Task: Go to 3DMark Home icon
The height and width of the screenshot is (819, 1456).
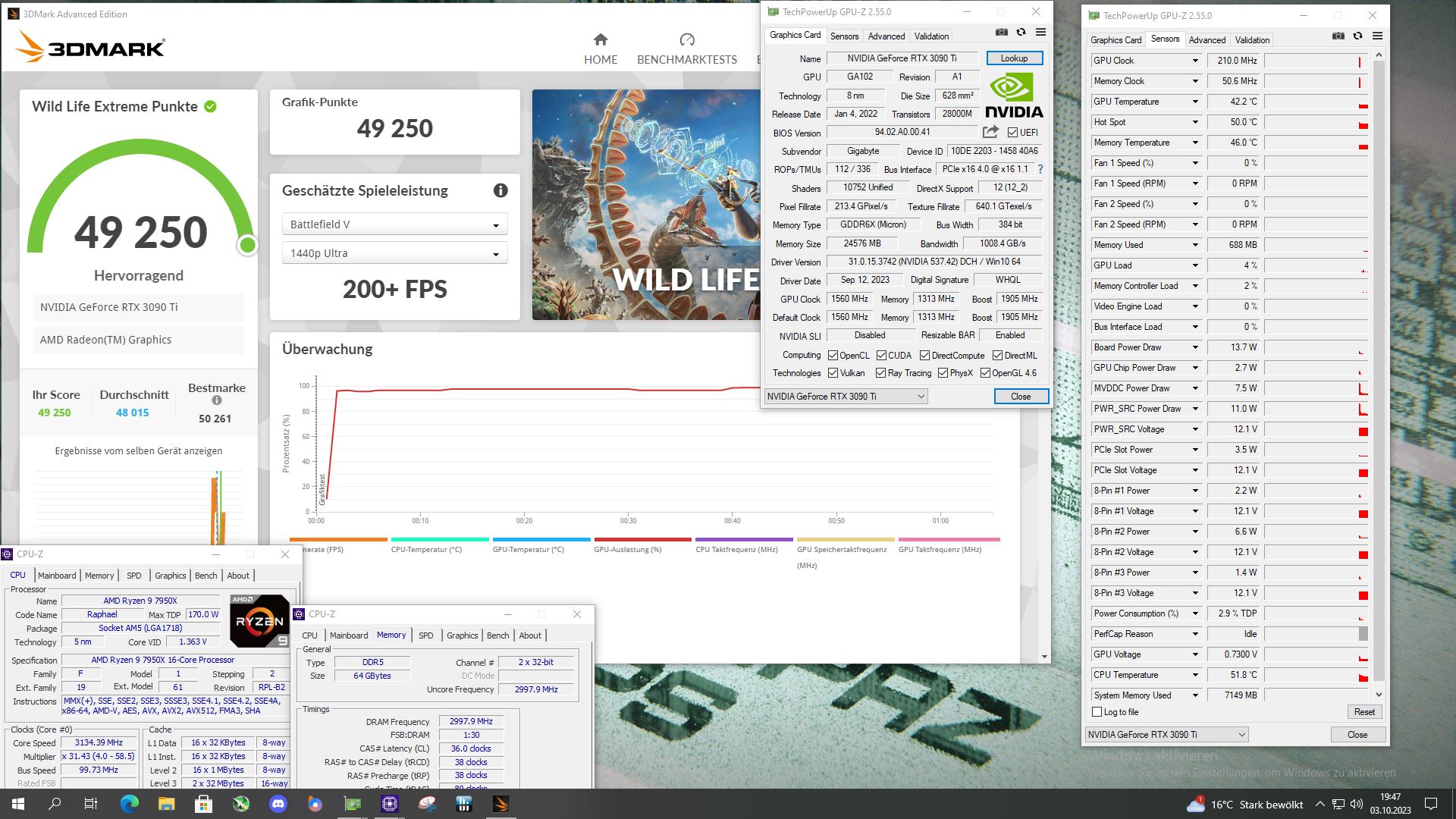Action: 601,39
